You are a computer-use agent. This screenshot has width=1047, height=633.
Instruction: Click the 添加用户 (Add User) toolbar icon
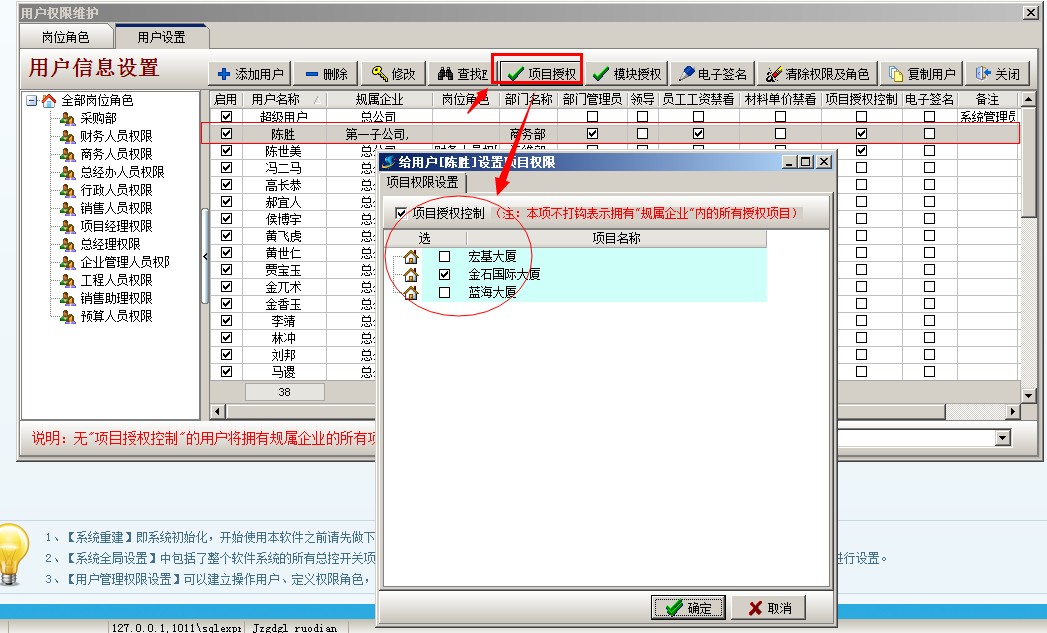click(224, 74)
